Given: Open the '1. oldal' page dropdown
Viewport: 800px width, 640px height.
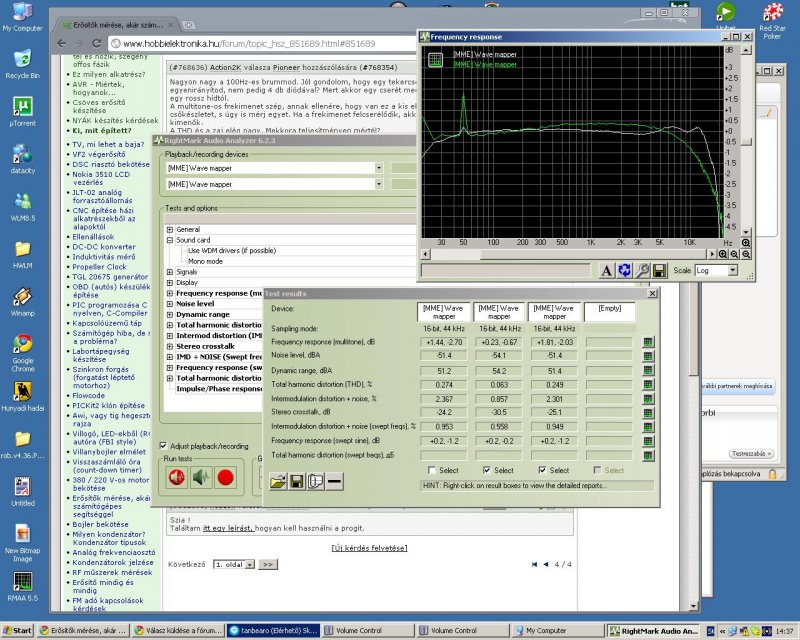Looking at the screenshot, I should click(249, 564).
